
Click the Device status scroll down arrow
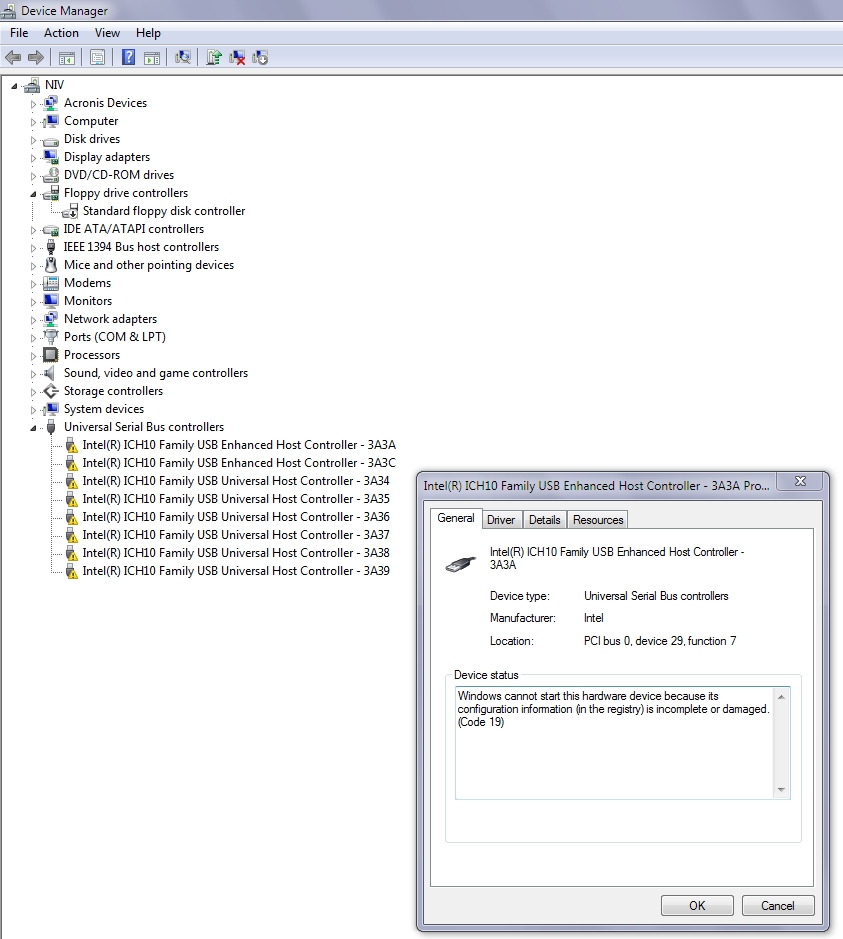point(781,789)
